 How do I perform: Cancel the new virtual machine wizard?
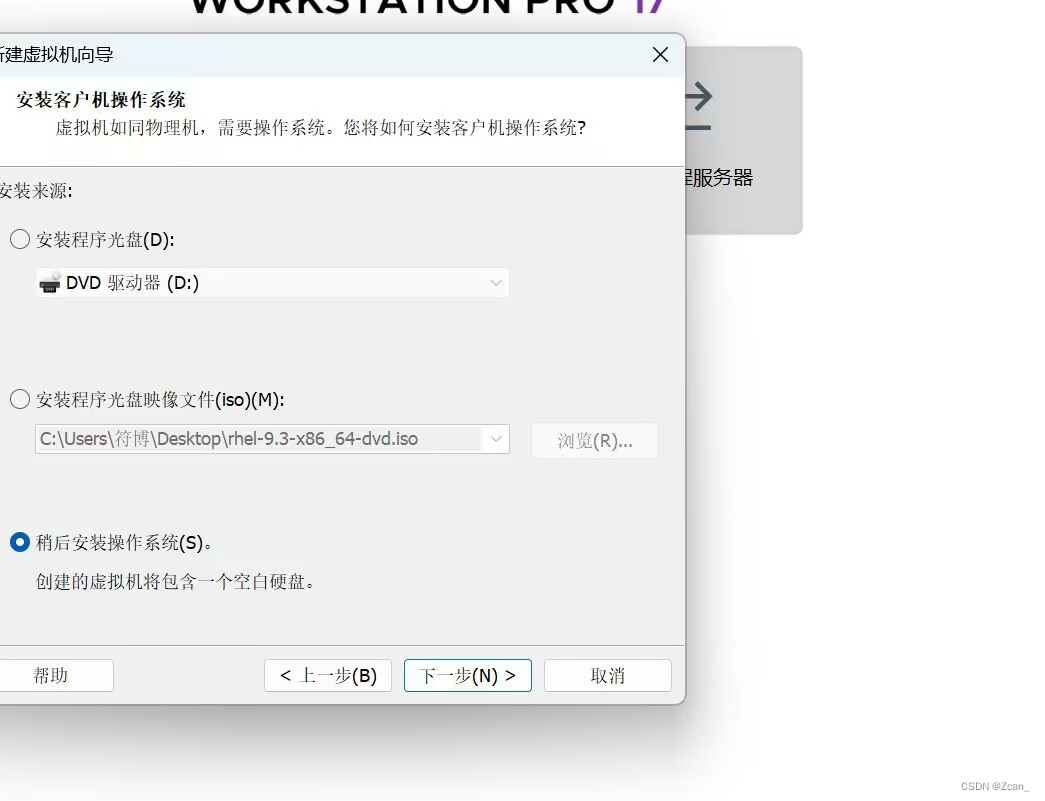click(x=608, y=676)
